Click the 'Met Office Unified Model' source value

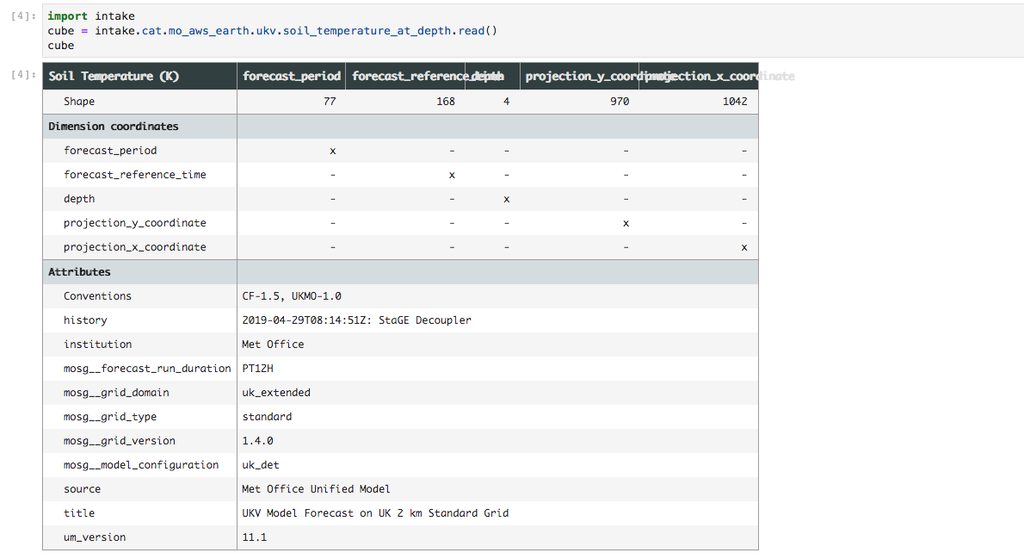click(316, 489)
